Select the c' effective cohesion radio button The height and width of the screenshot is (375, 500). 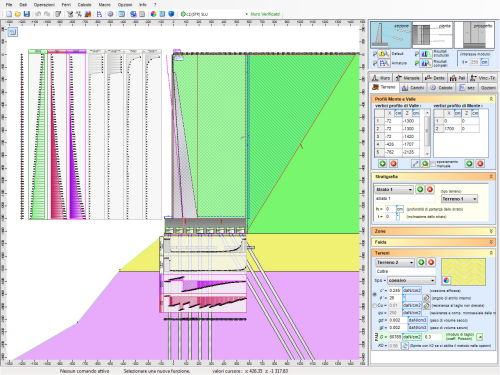click(375, 294)
